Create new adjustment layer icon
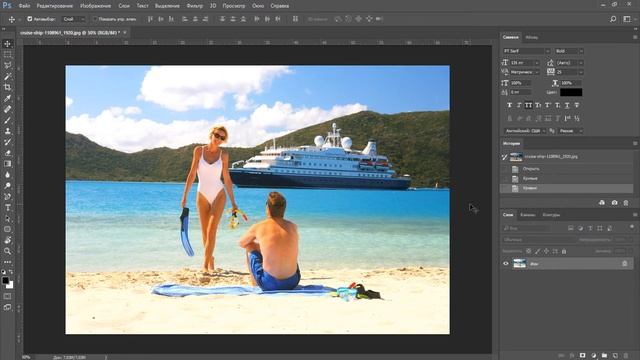The width and height of the screenshot is (640, 360). point(593,356)
